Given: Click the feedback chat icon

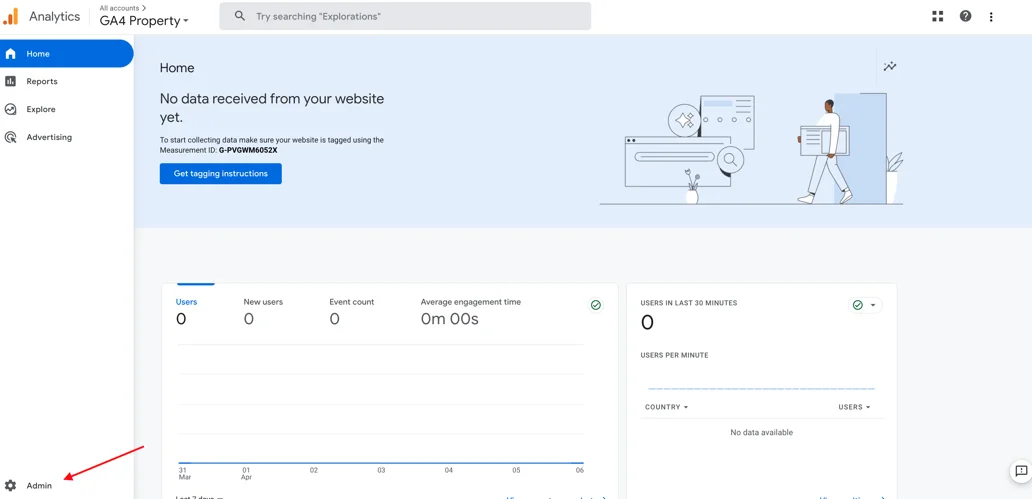Looking at the screenshot, I should (x=1021, y=471).
